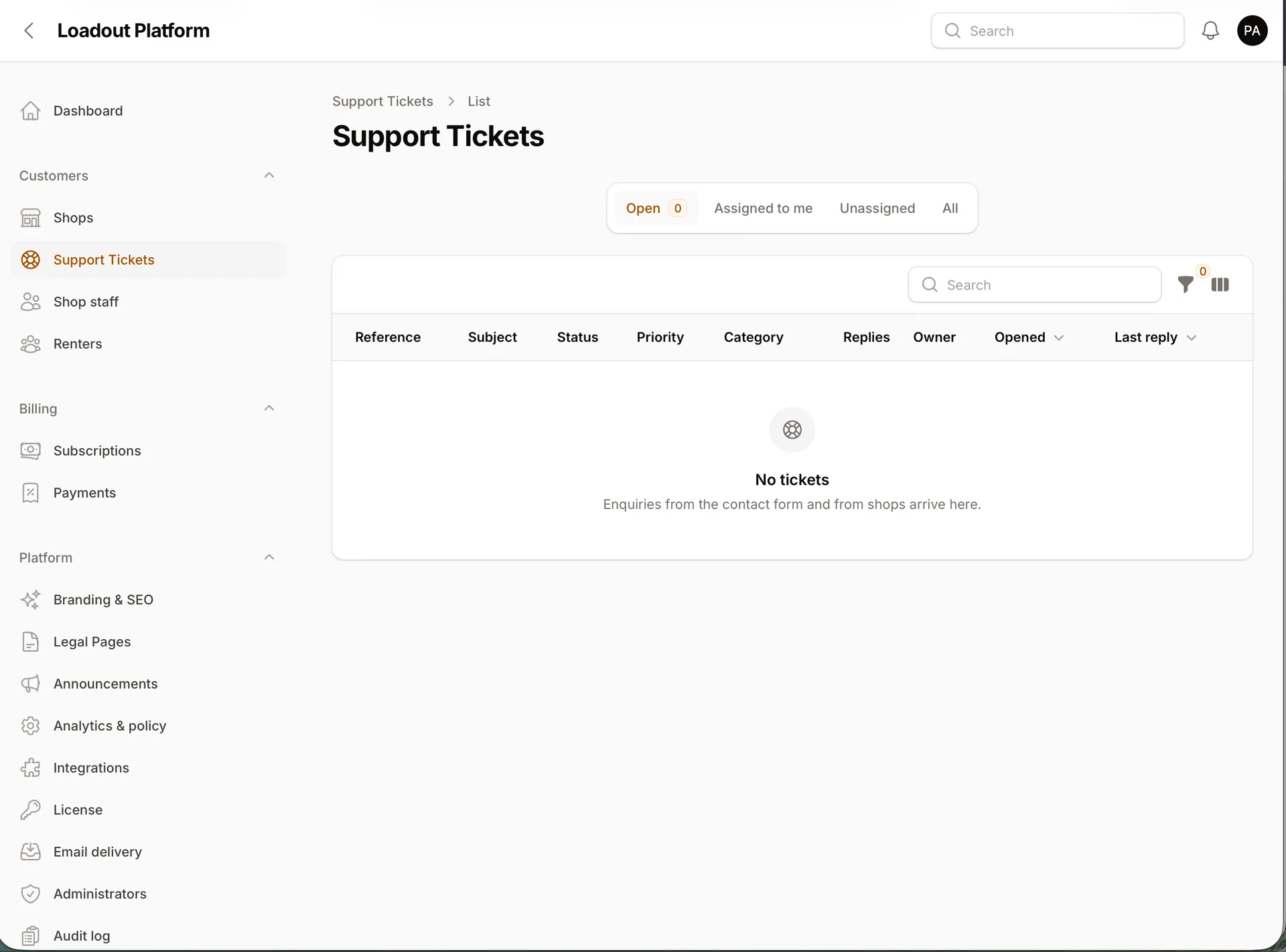The width and height of the screenshot is (1286, 952).
Task: Click the global Search field in header
Action: [x=1058, y=31]
